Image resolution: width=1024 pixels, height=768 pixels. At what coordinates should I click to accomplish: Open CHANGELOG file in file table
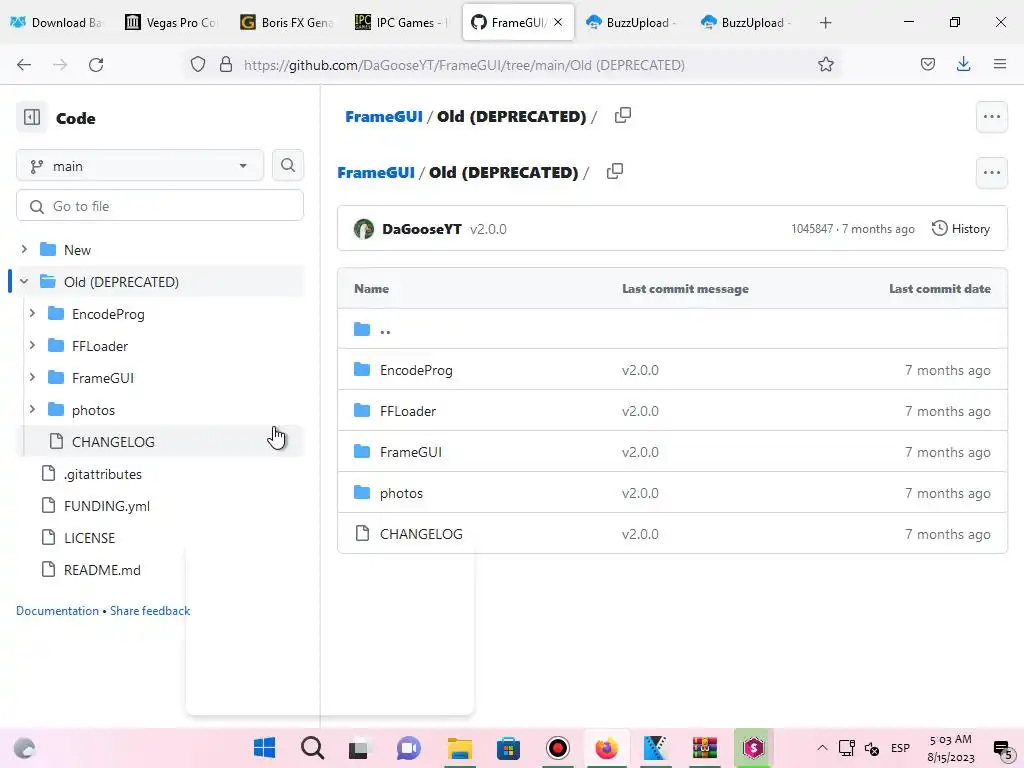(421, 534)
